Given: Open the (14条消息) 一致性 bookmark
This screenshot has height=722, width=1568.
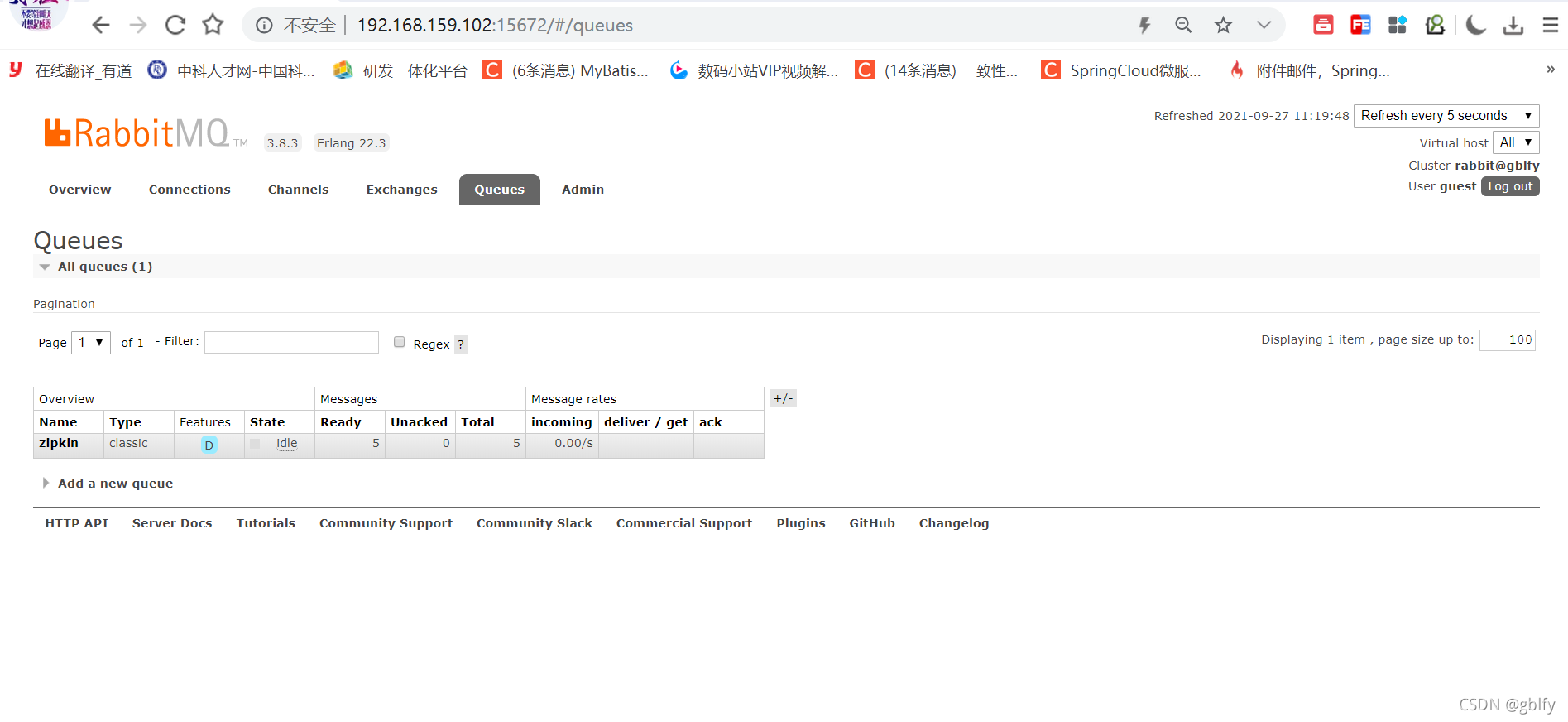Looking at the screenshot, I should [x=937, y=71].
